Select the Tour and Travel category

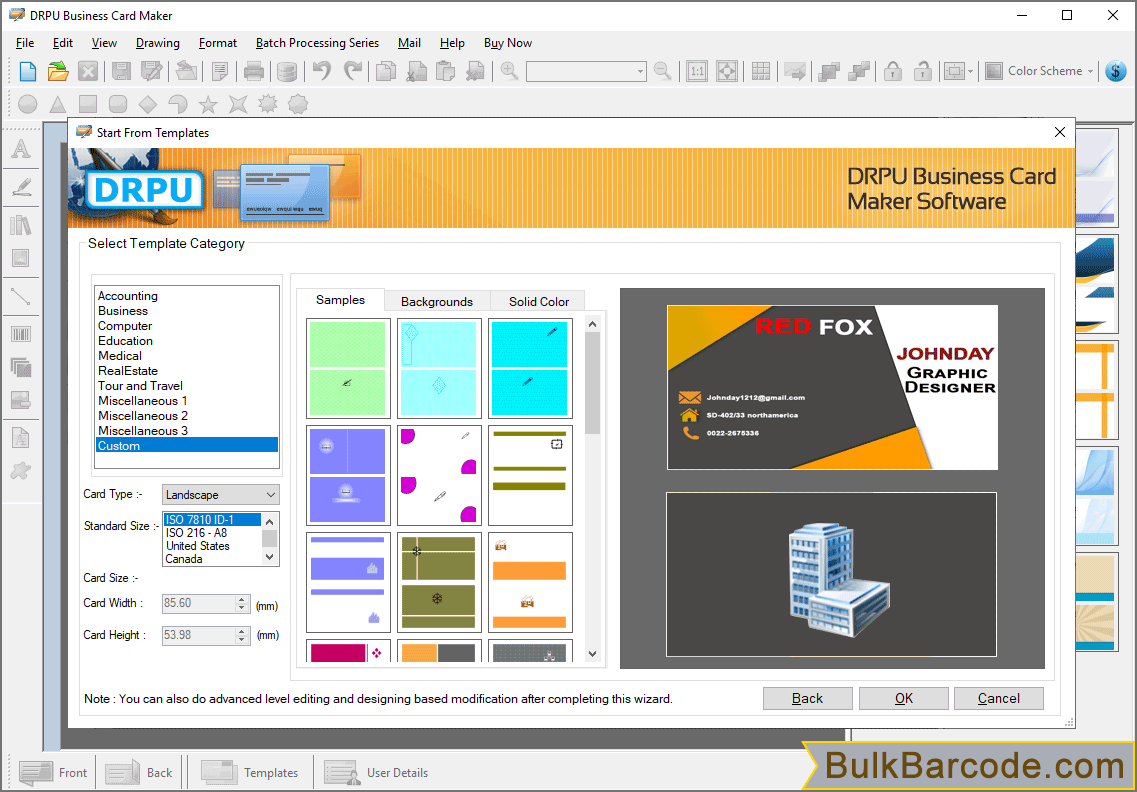(140, 386)
